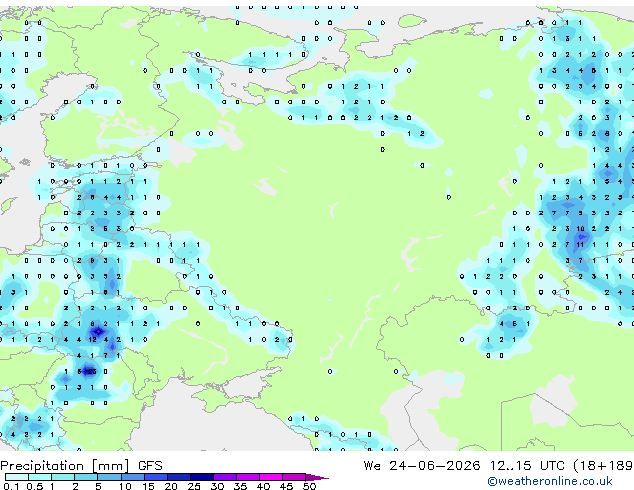This screenshot has height=490, width=634.
Task: Click the 2–5 mm legend color box
Action: 86,477
